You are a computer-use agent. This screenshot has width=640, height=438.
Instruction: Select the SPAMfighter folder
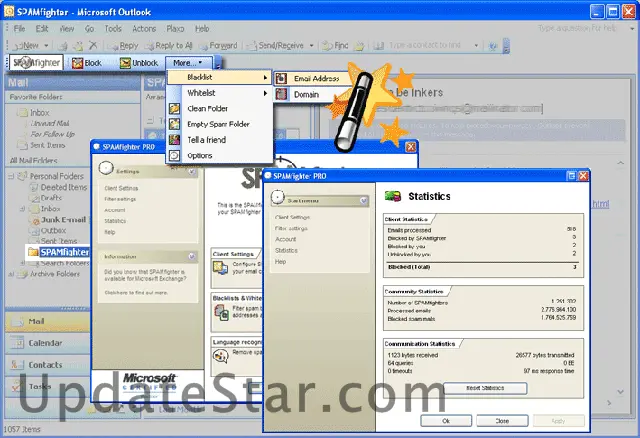(64, 252)
